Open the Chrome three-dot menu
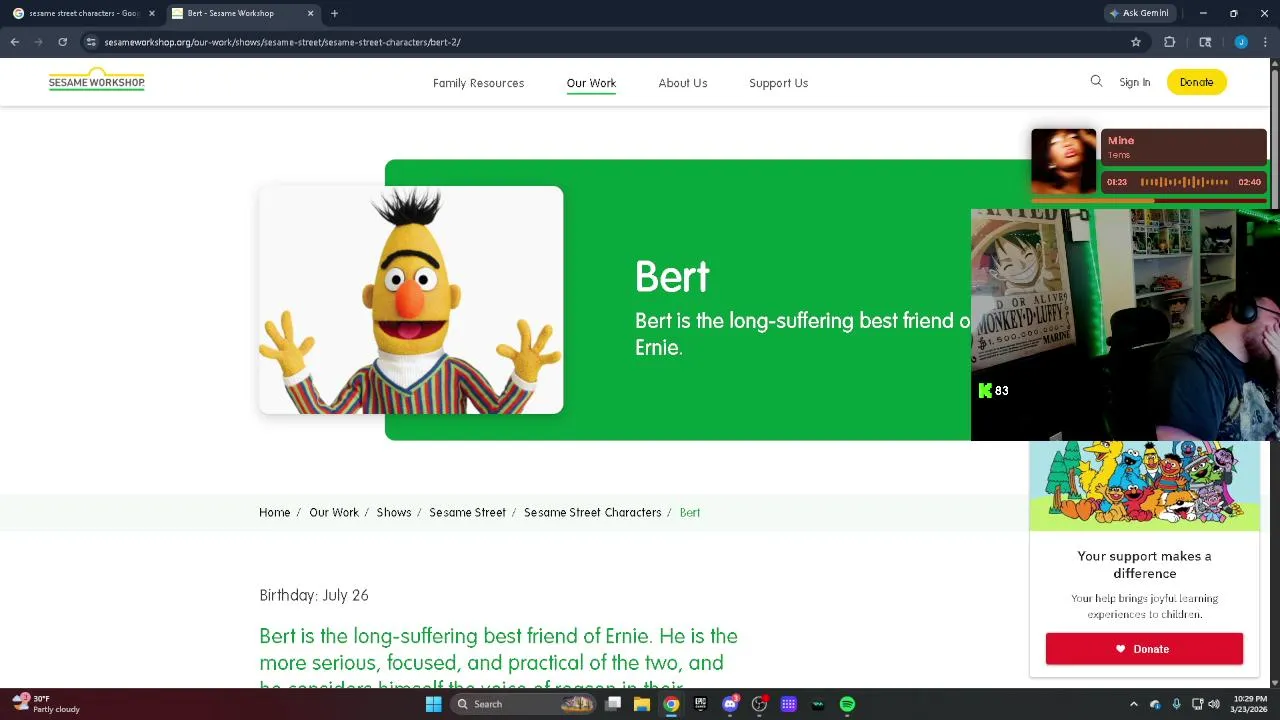This screenshot has height=720, width=1280. pos(1265,42)
